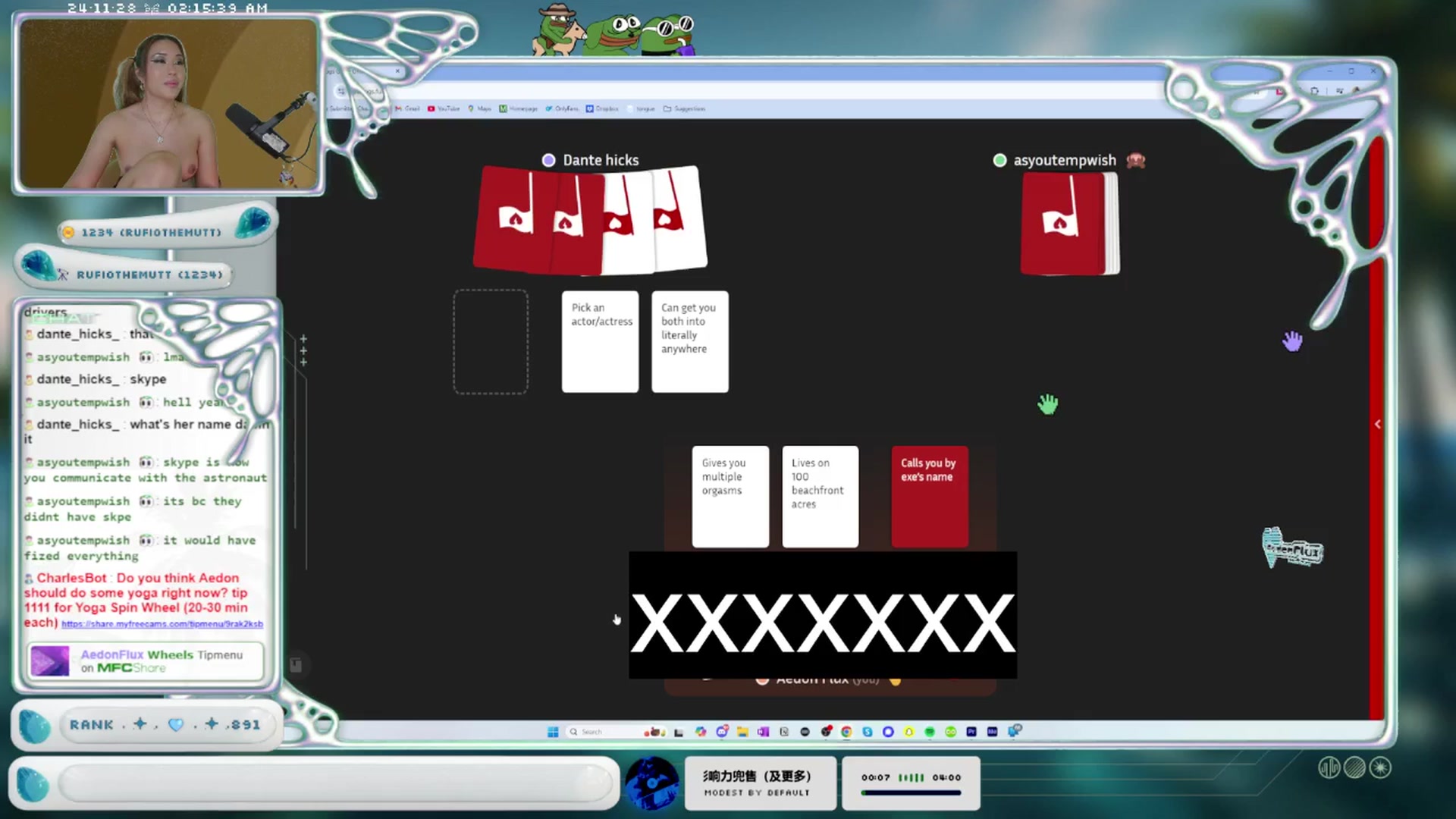The image size is (1456, 819).
Task: Switch to Google Chrome in the taskbar
Action: [x=846, y=732]
